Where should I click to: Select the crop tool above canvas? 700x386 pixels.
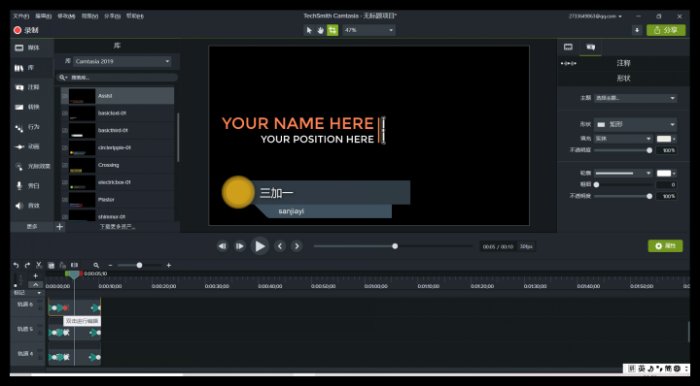tap(332, 30)
